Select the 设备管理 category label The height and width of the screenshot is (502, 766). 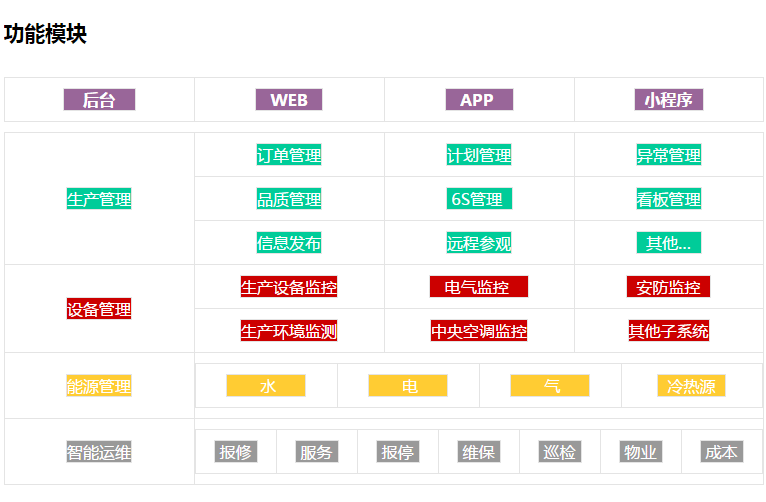99,309
